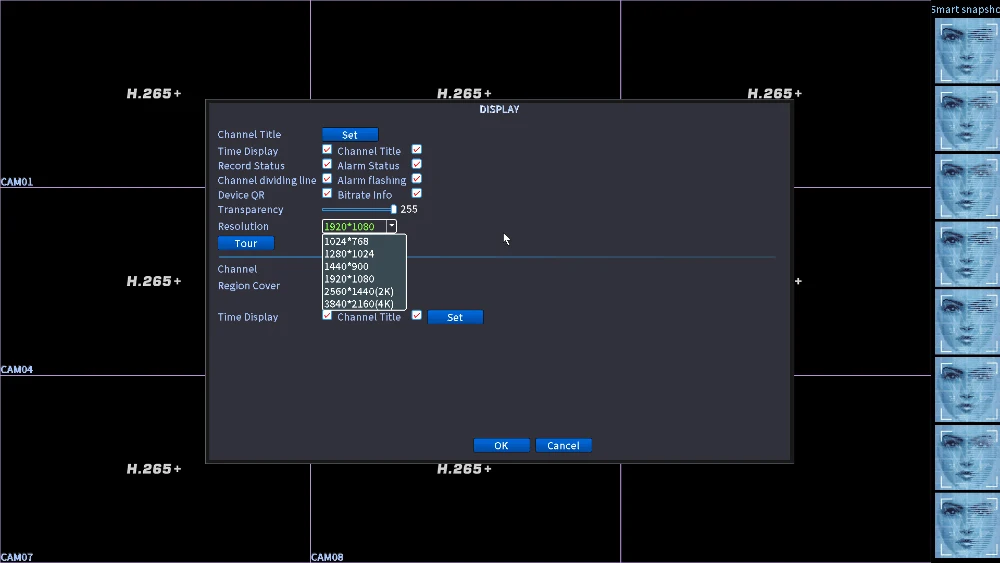Click the Set button for Channel Title
Viewport: 1000px width, 563px height.
tap(350, 135)
